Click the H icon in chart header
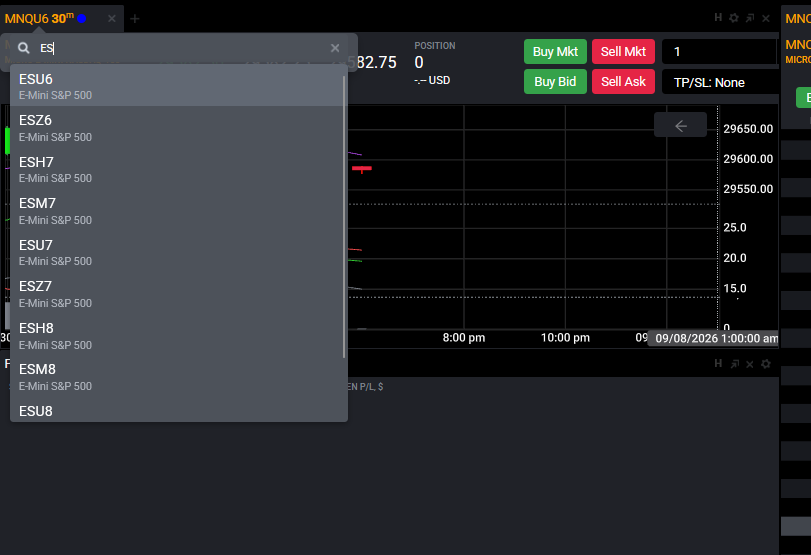The height and width of the screenshot is (555, 811). 718,18
